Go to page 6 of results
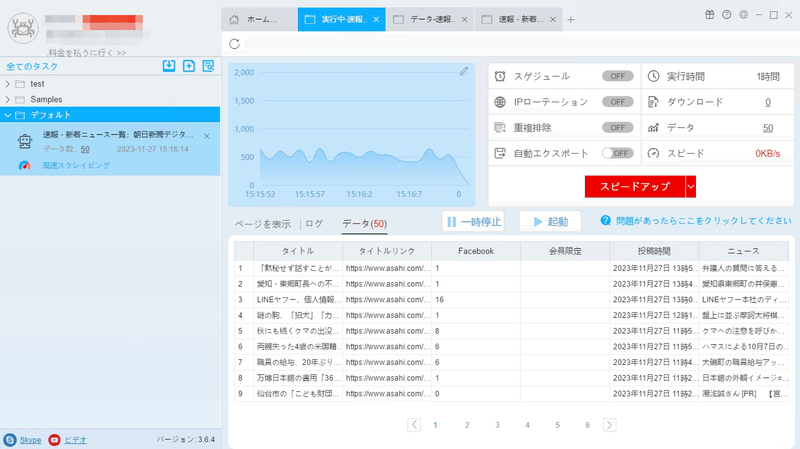This screenshot has height=449, width=800. (x=587, y=425)
